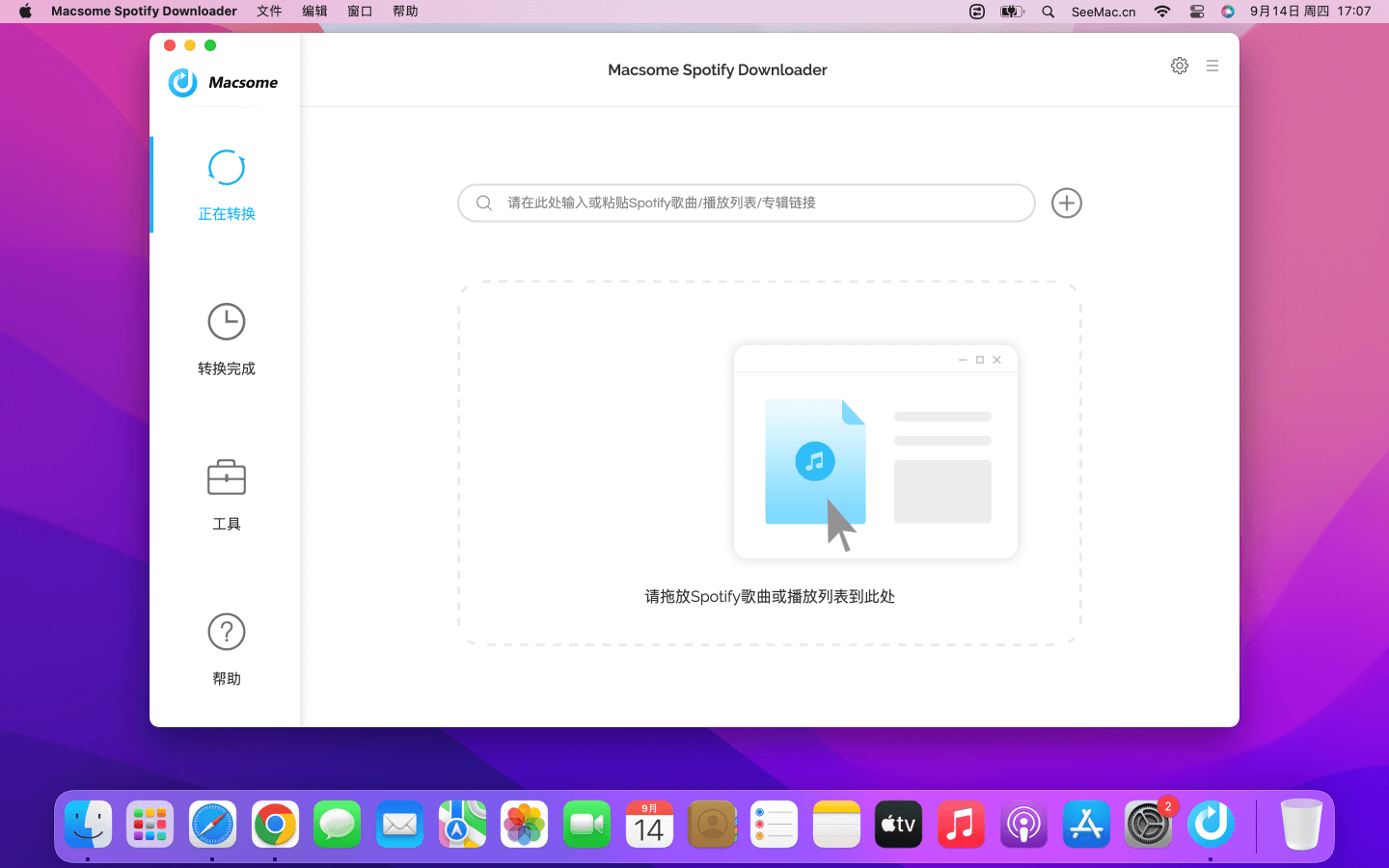Image resolution: width=1389 pixels, height=868 pixels.
Task: Open Apple TV from the Dock
Action: click(x=898, y=825)
